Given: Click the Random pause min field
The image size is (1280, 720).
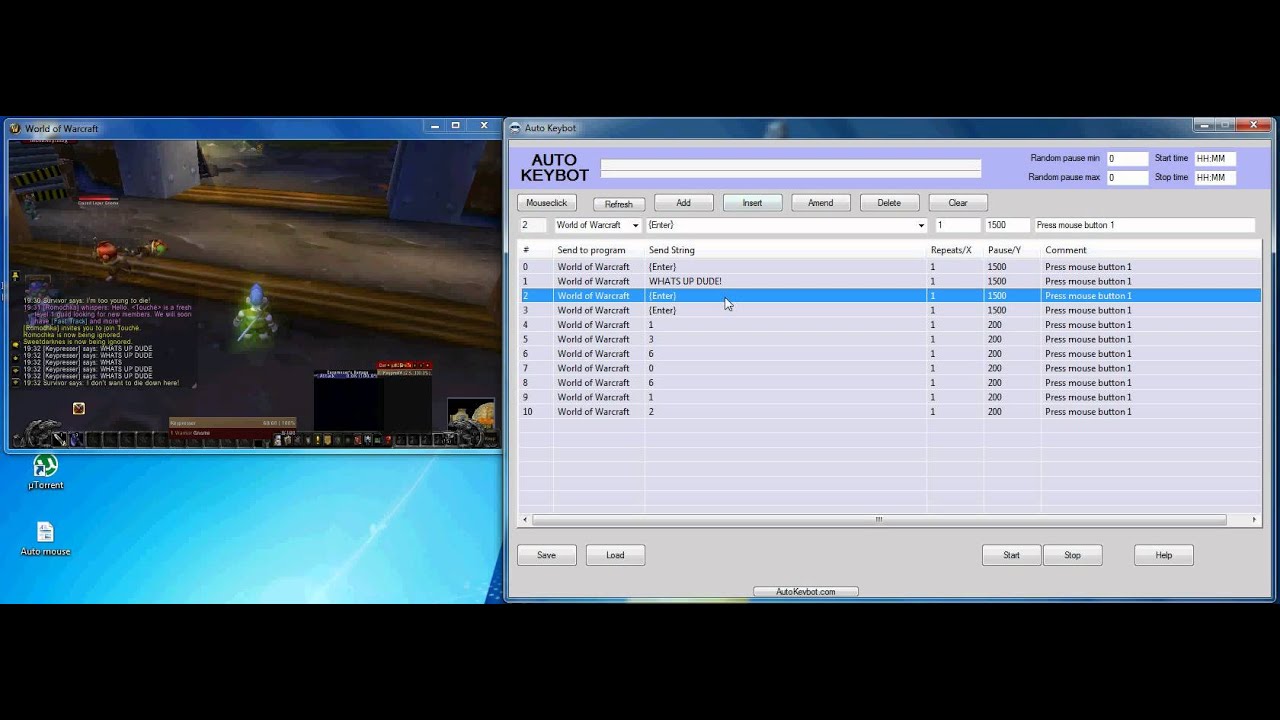Looking at the screenshot, I should pyautogui.click(x=1127, y=158).
